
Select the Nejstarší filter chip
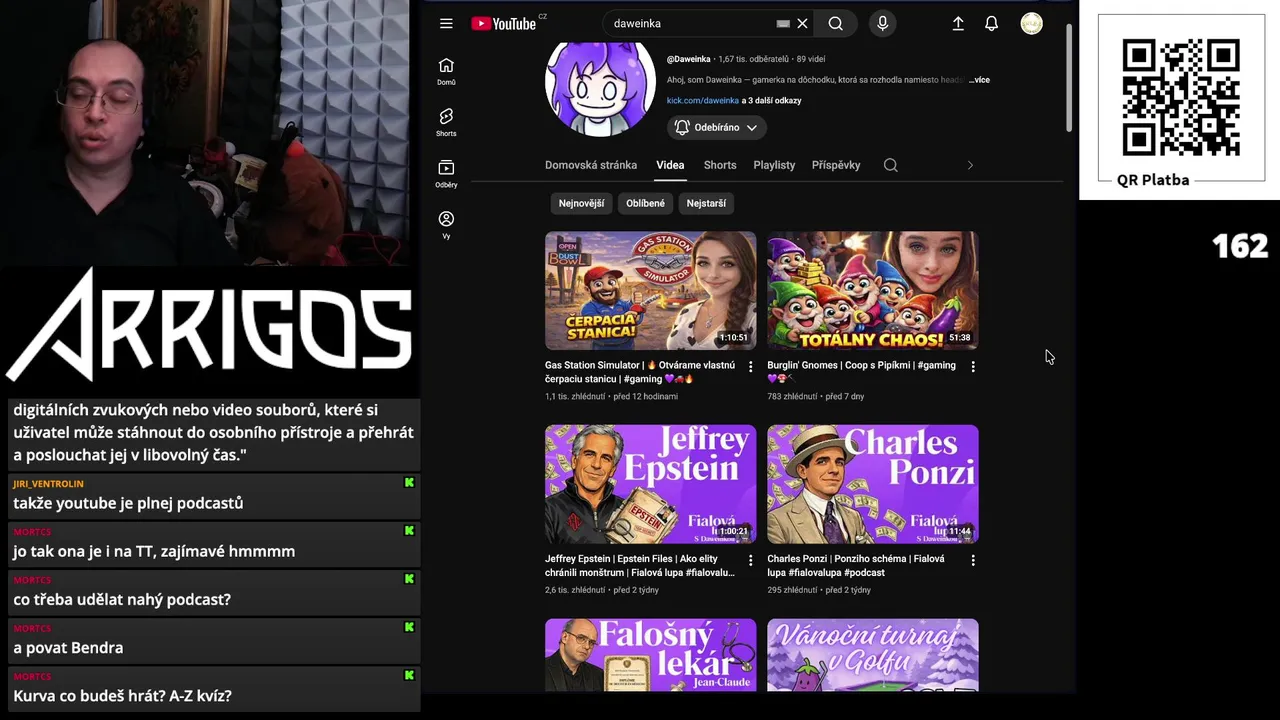pos(706,203)
